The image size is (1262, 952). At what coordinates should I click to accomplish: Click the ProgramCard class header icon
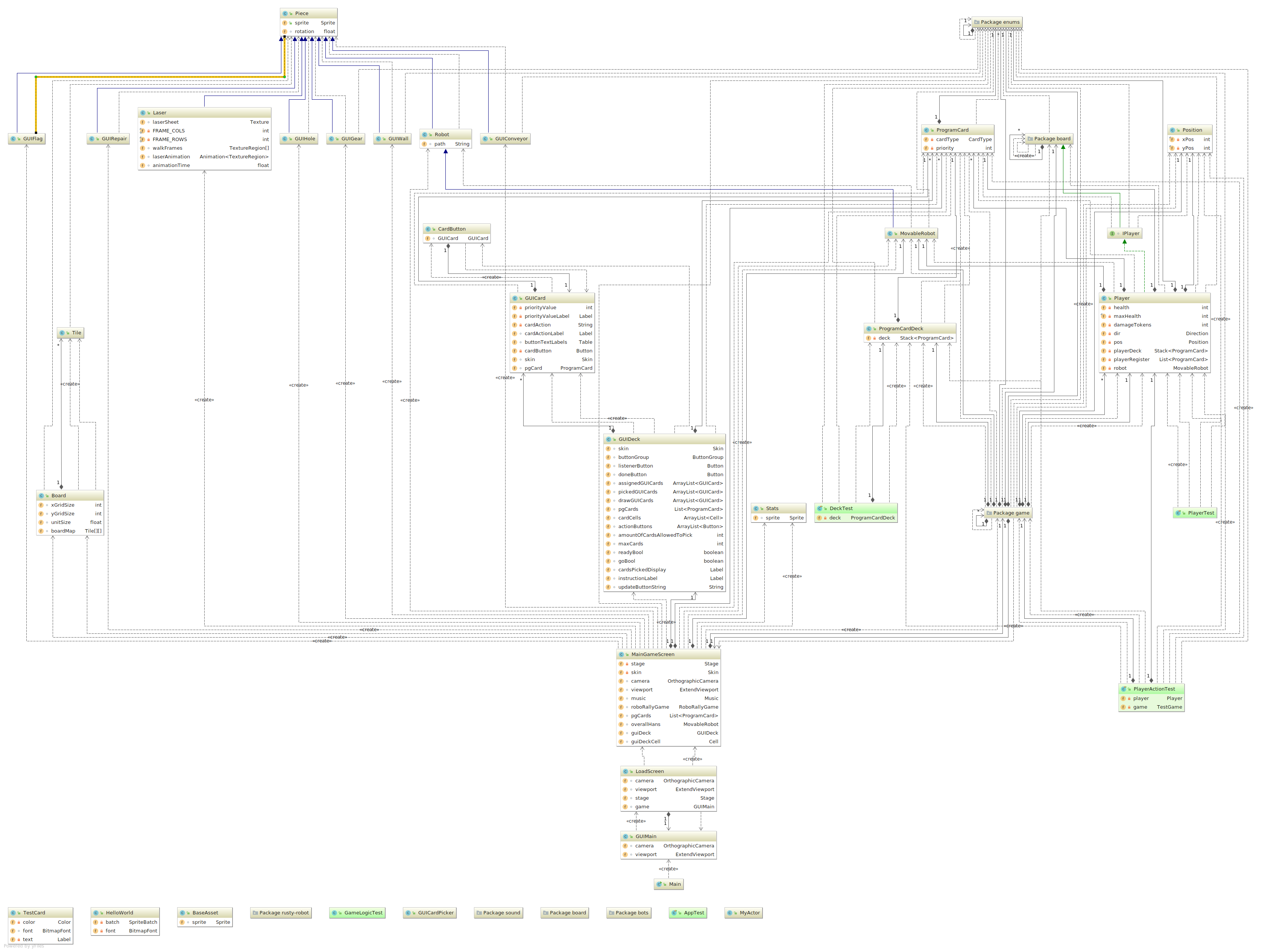click(926, 130)
